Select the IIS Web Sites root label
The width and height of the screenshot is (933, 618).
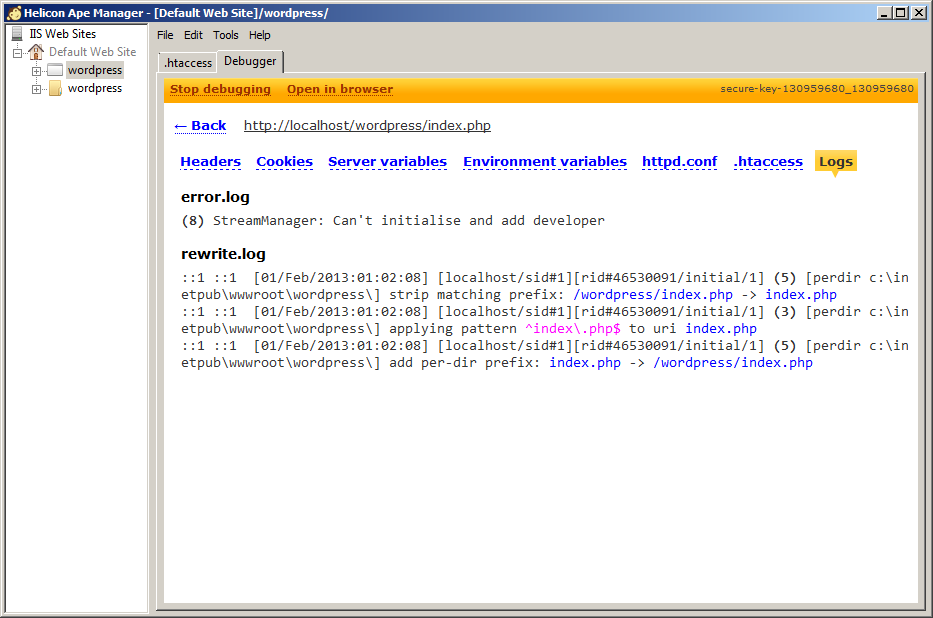63,34
